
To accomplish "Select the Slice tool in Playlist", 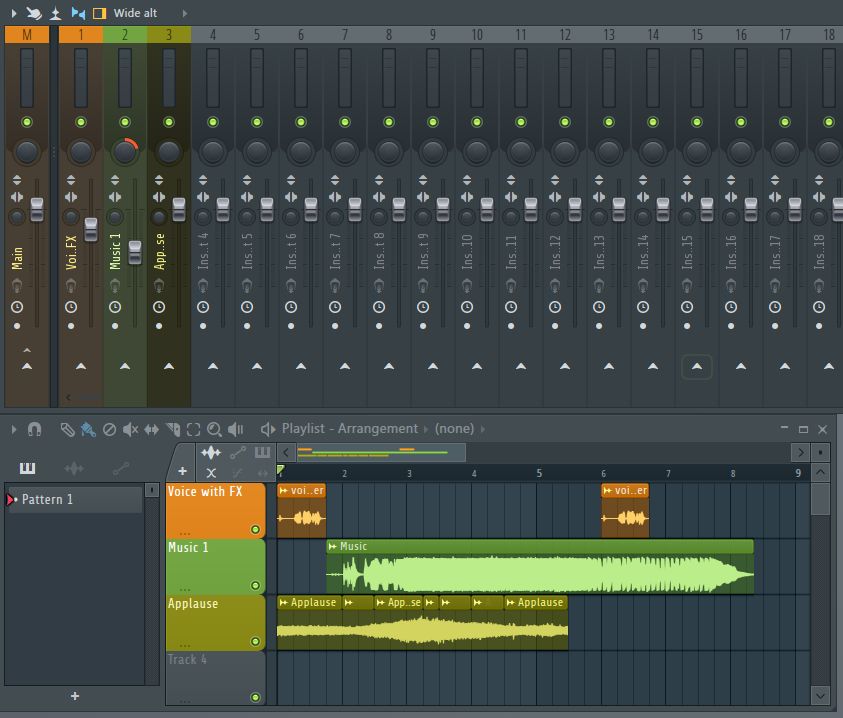I will (173, 429).
